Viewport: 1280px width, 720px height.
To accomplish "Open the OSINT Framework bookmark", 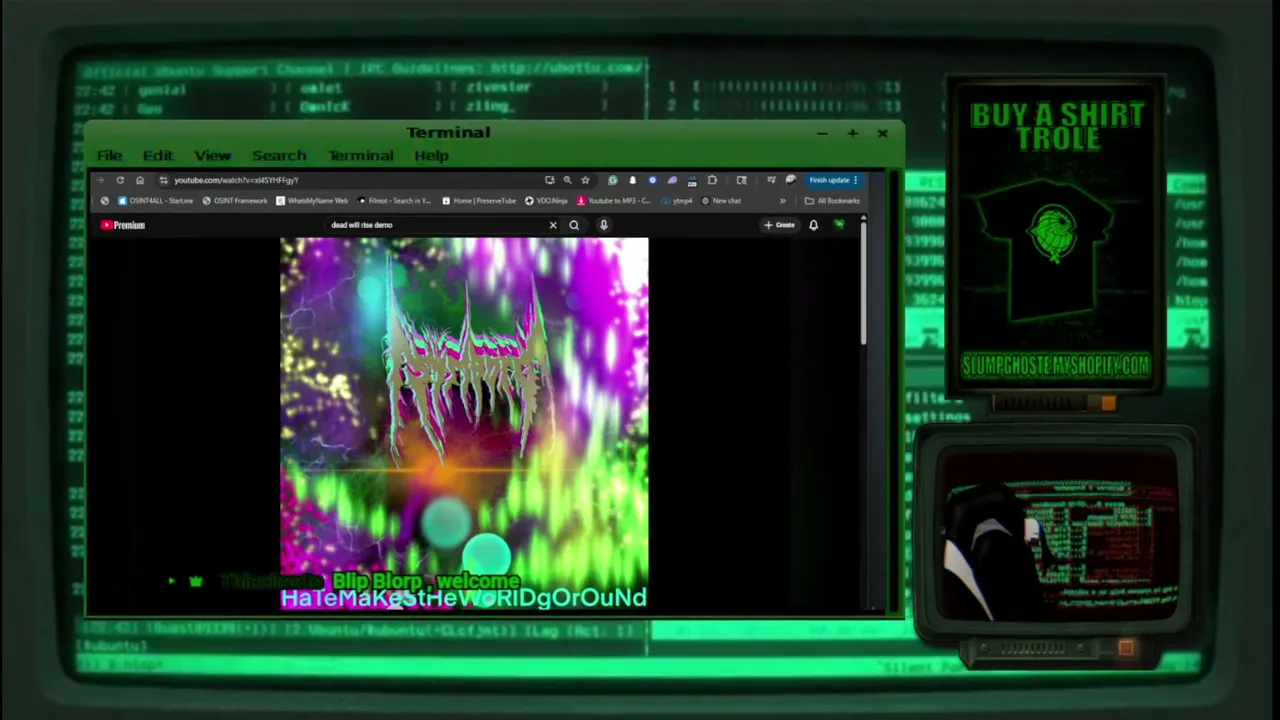I will click(x=234, y=201).
